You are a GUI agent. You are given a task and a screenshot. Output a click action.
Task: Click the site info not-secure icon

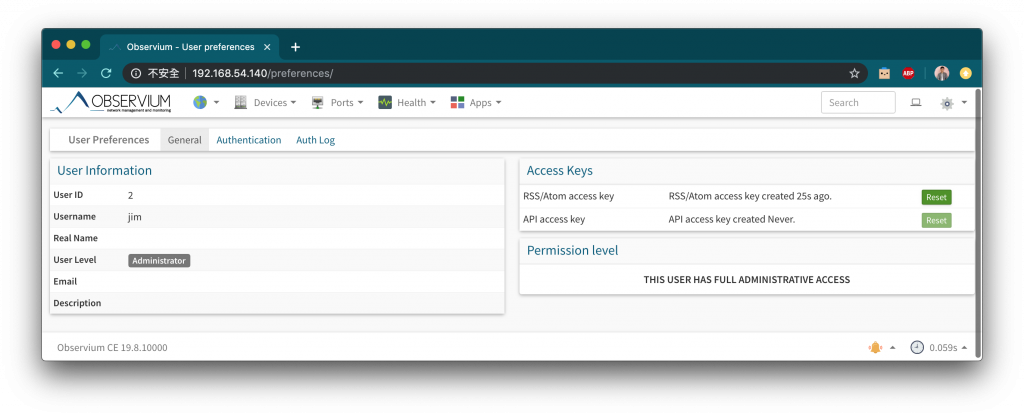pyautogui.click(x=136, y=73)
